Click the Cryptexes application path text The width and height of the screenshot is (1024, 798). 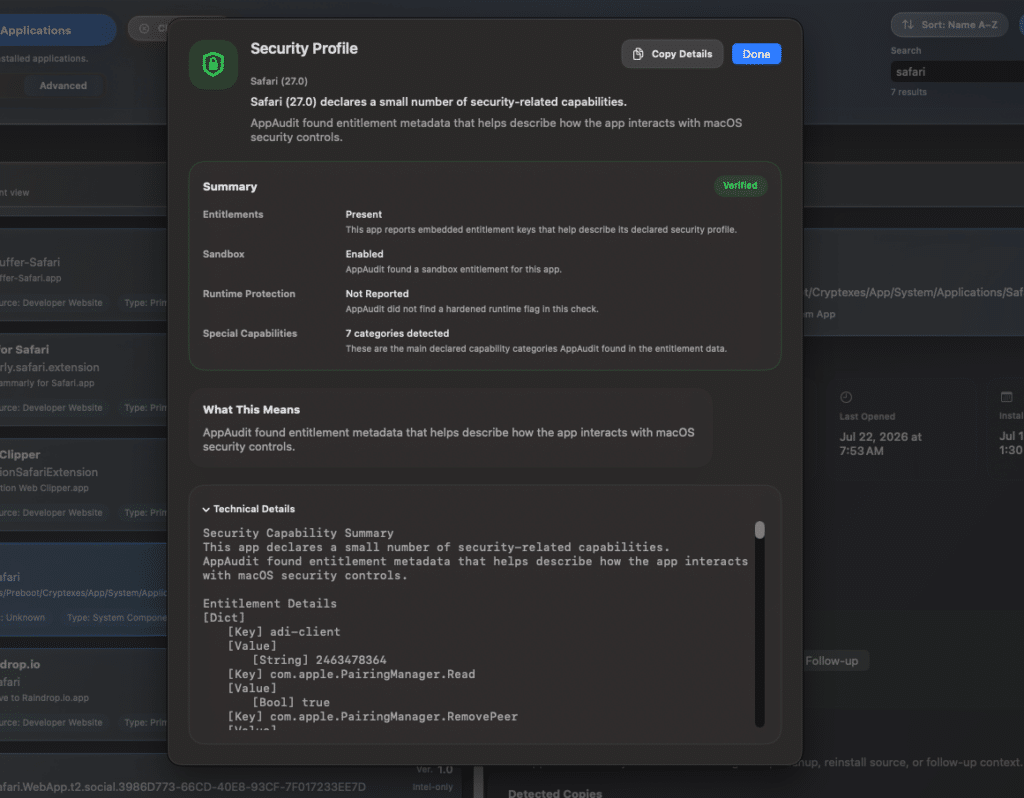914,292
